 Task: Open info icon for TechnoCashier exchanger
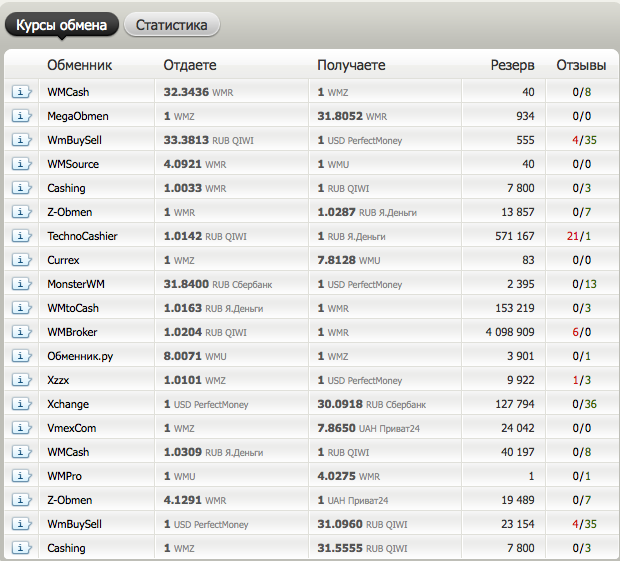[x=21, y=236]
